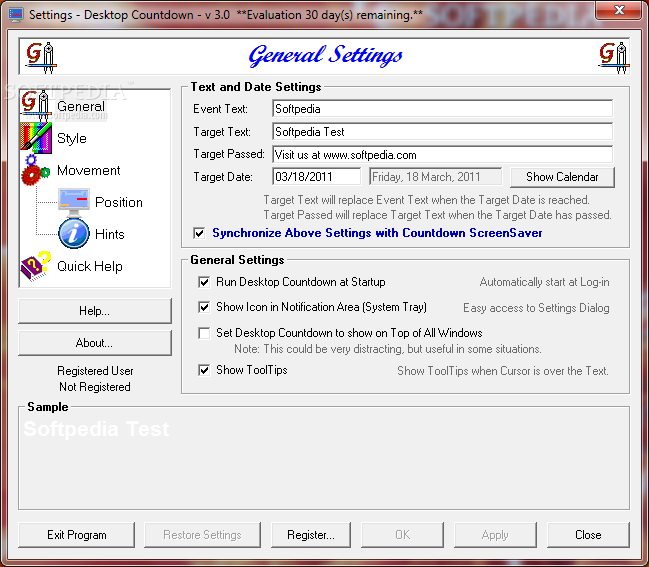Viewport: 649px width, 567px height.
Task: Click the Not Registered status text
Action: click(x=95, y=387)
